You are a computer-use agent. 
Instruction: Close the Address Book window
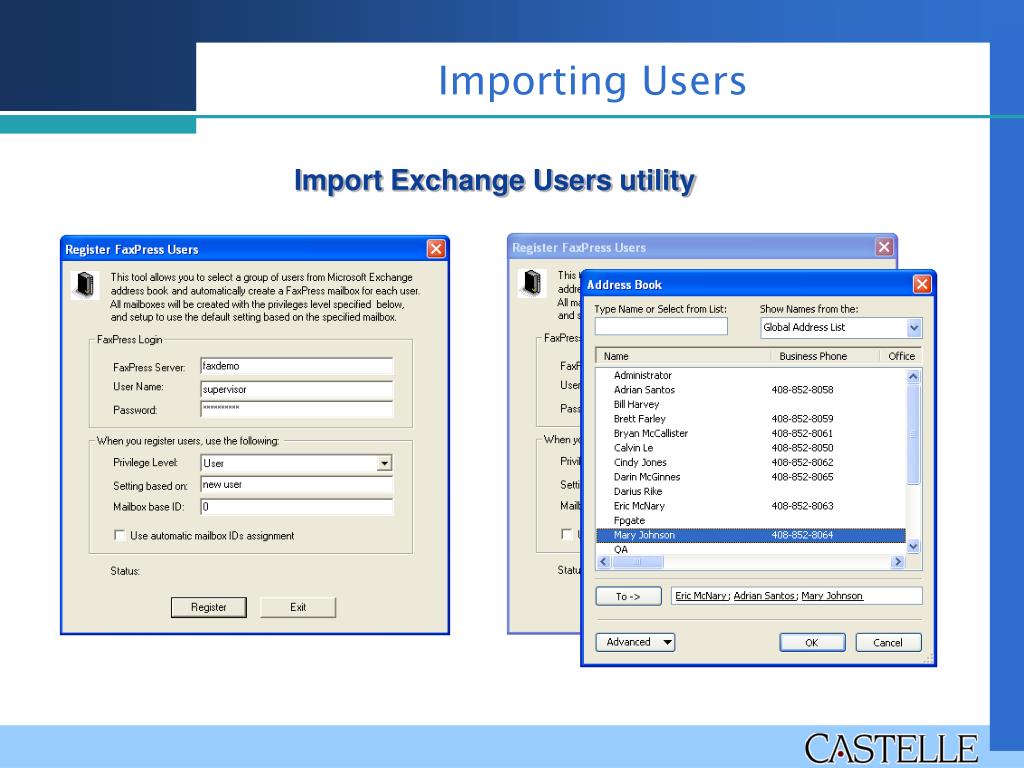coord(921,284)
